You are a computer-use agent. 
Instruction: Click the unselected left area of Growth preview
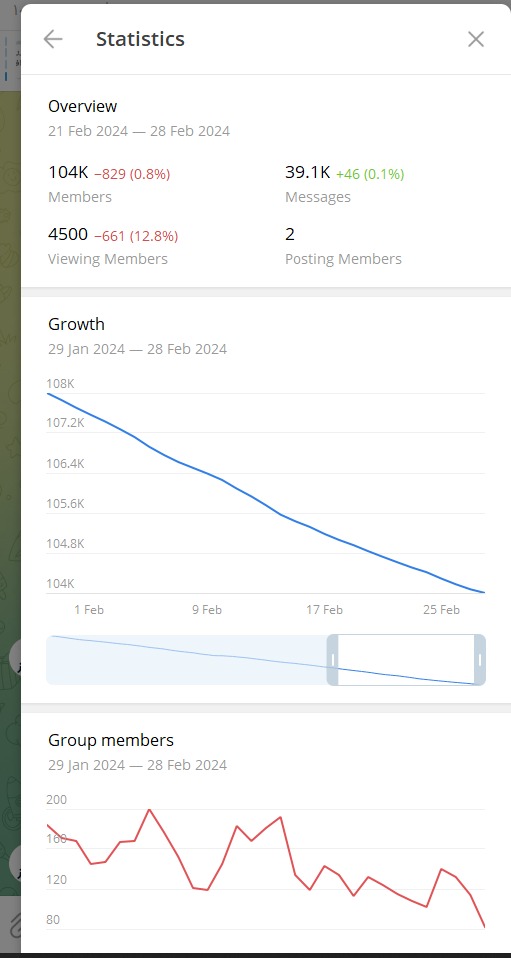tap(186, 660)
